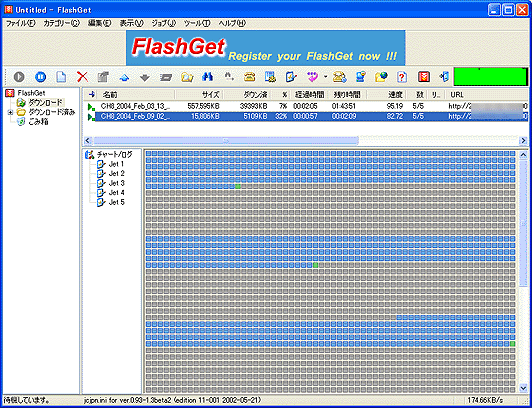This screenshot has height=408, width=532.
Task: Sort by the 残り時間 column header
Action: [347, 94]
